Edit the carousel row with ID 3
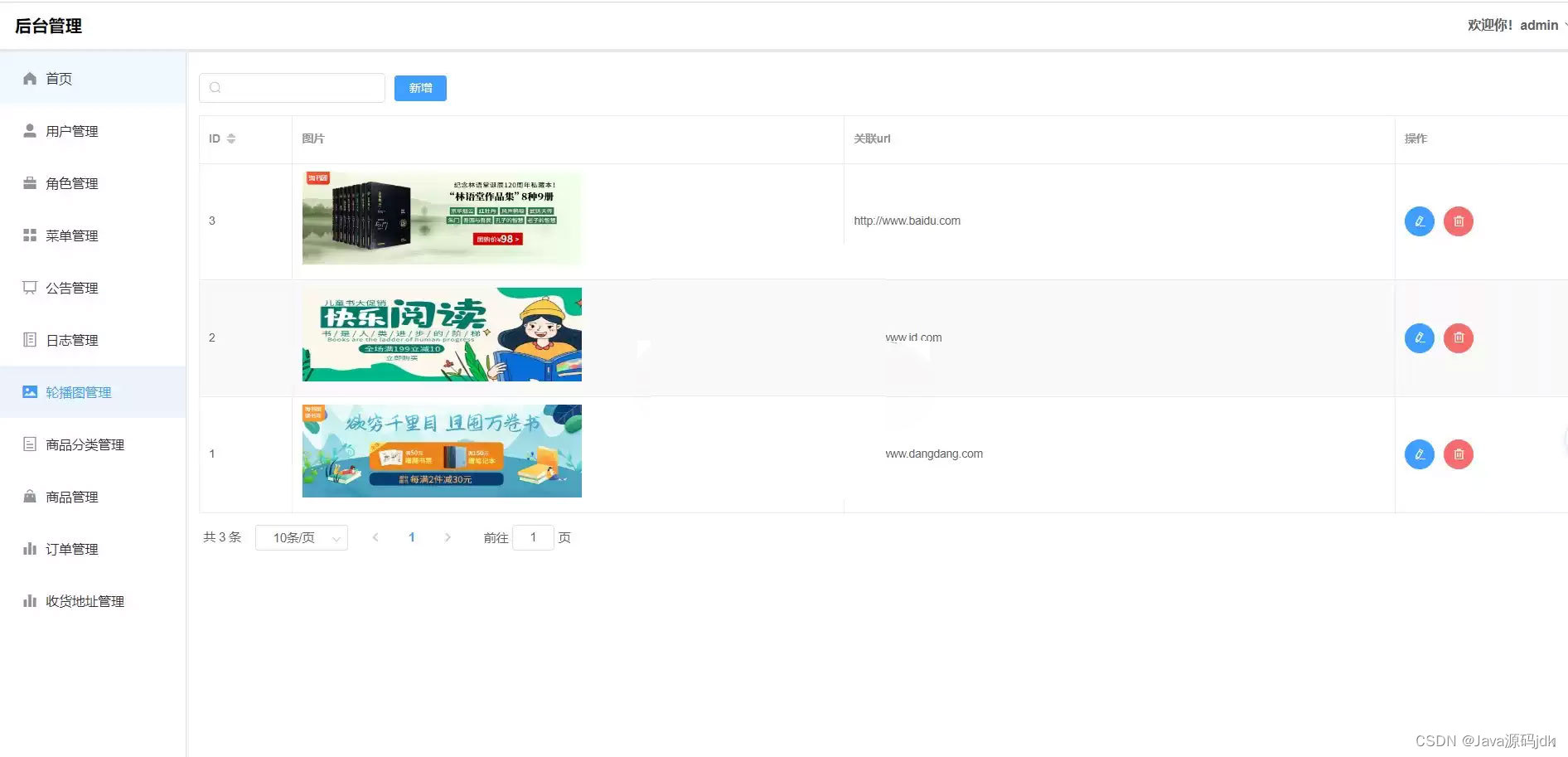The image size is (1568, 757). pyautogui.click(x=1420, y=221)
